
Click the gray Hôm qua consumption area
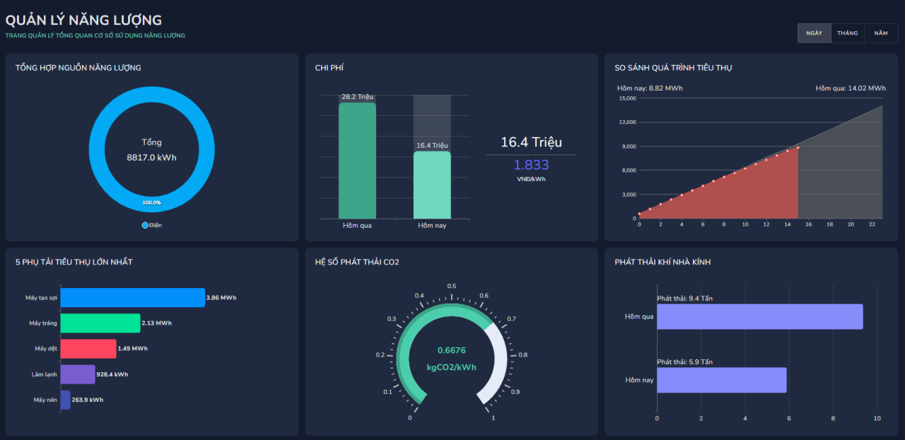coord(850,170)
